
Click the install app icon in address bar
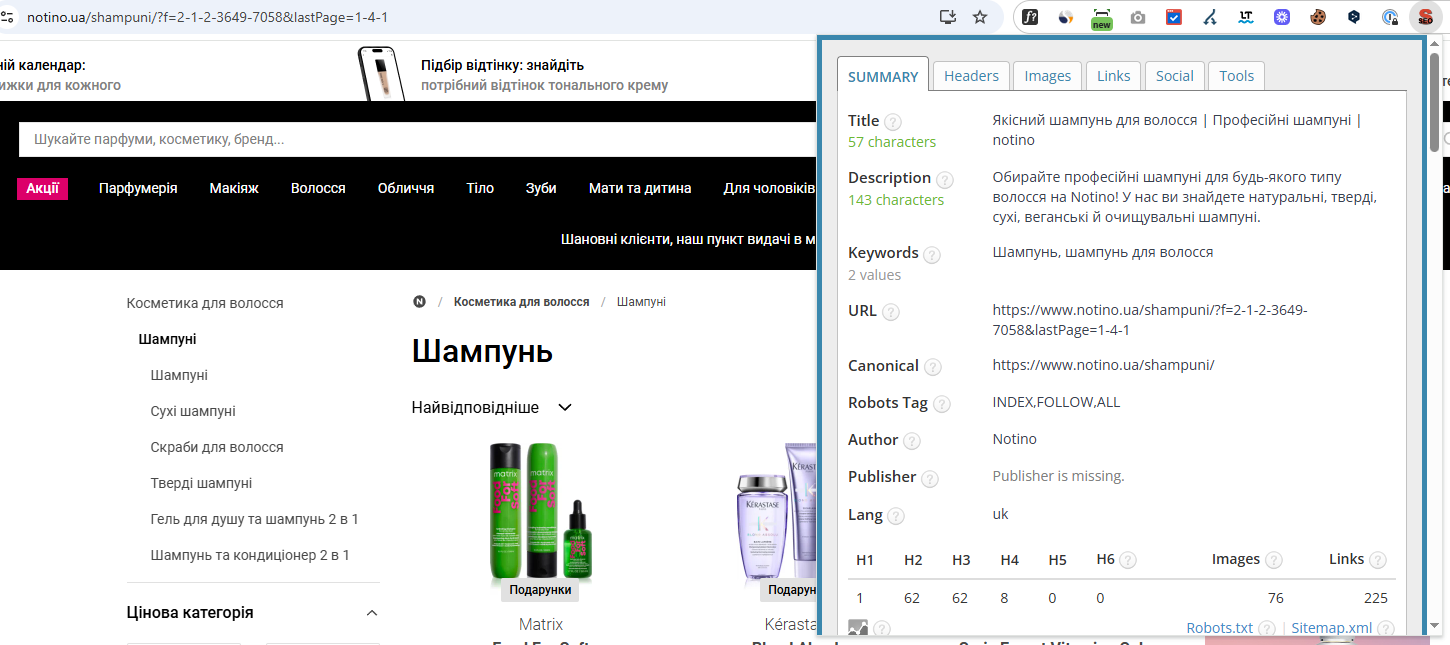[948, 17]
